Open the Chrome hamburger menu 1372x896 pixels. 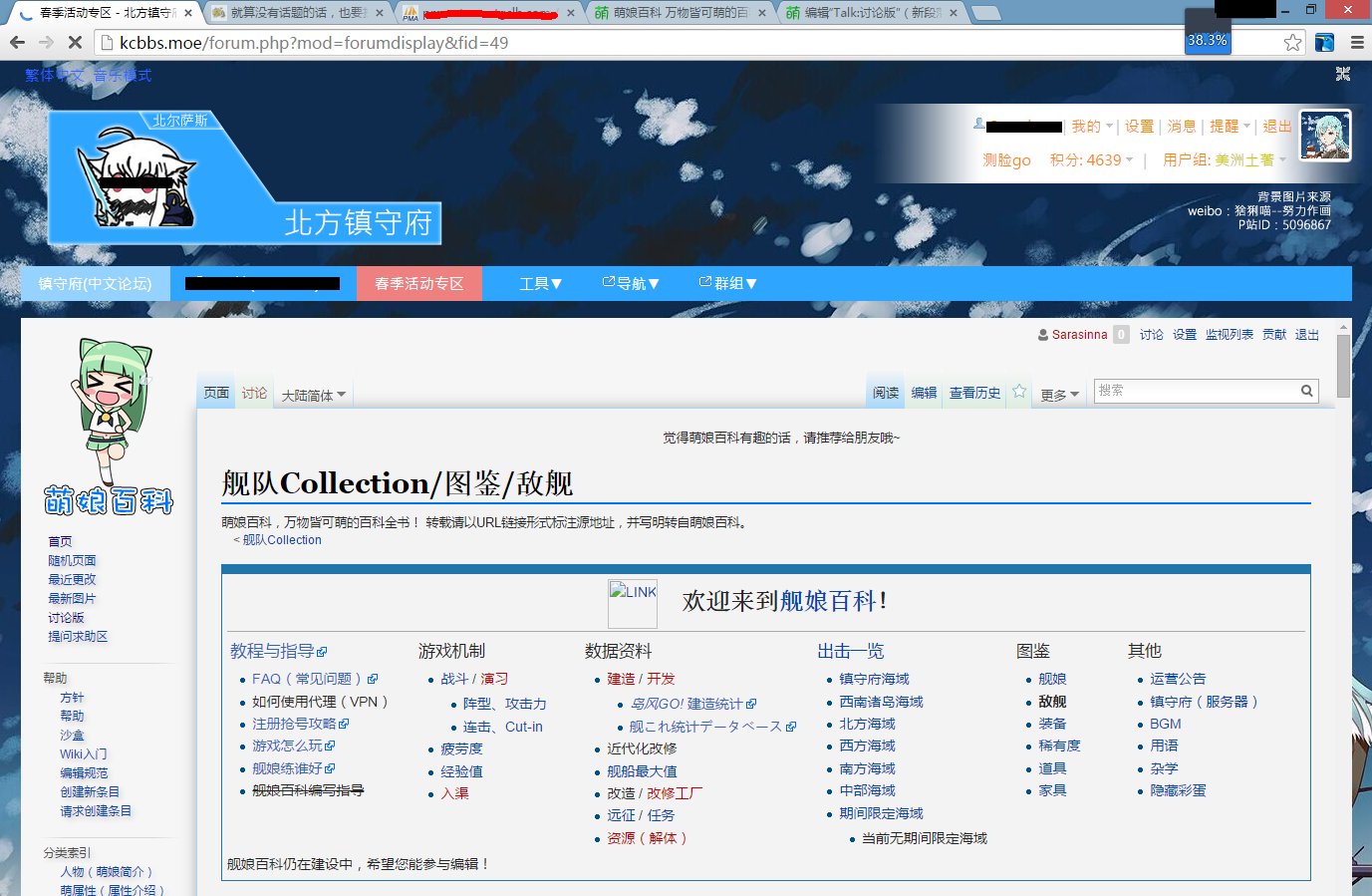coord(1357,42)
